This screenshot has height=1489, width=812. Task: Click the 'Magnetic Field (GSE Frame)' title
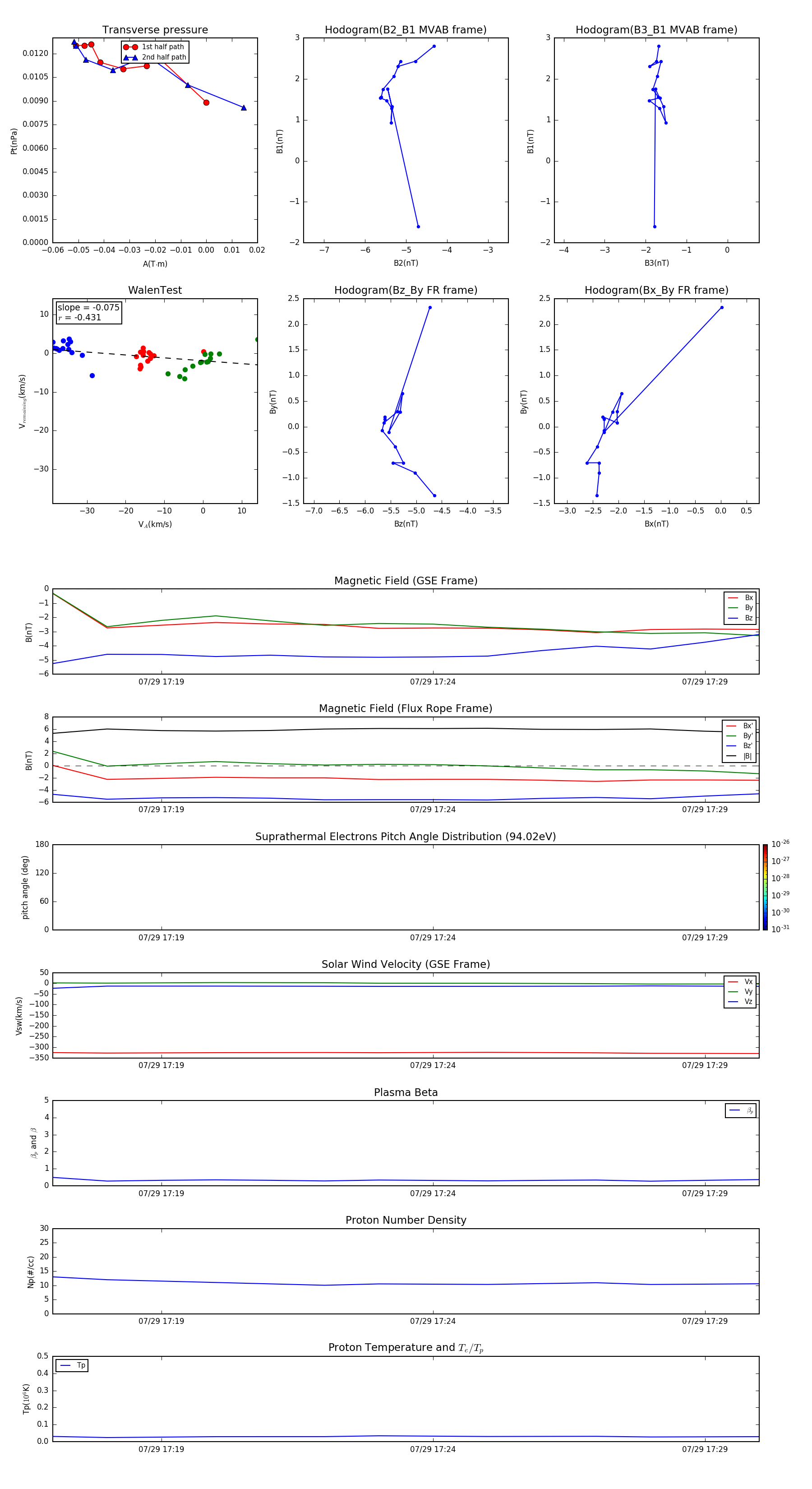406,581
